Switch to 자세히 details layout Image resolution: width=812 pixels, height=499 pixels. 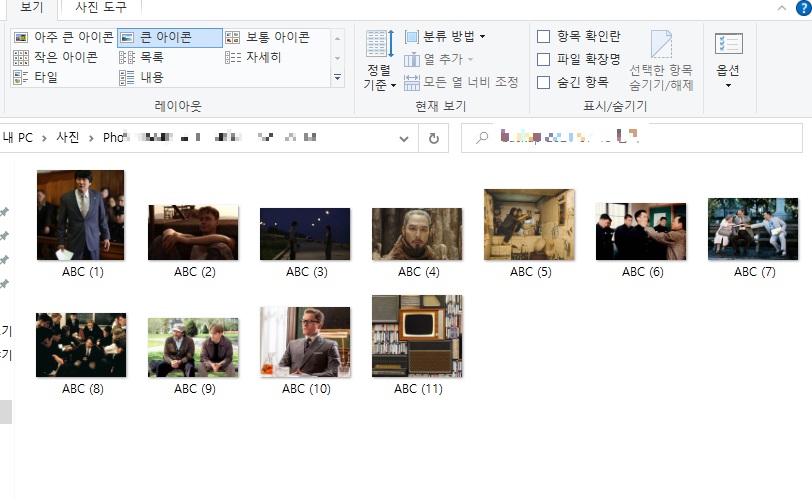(253, 57)
